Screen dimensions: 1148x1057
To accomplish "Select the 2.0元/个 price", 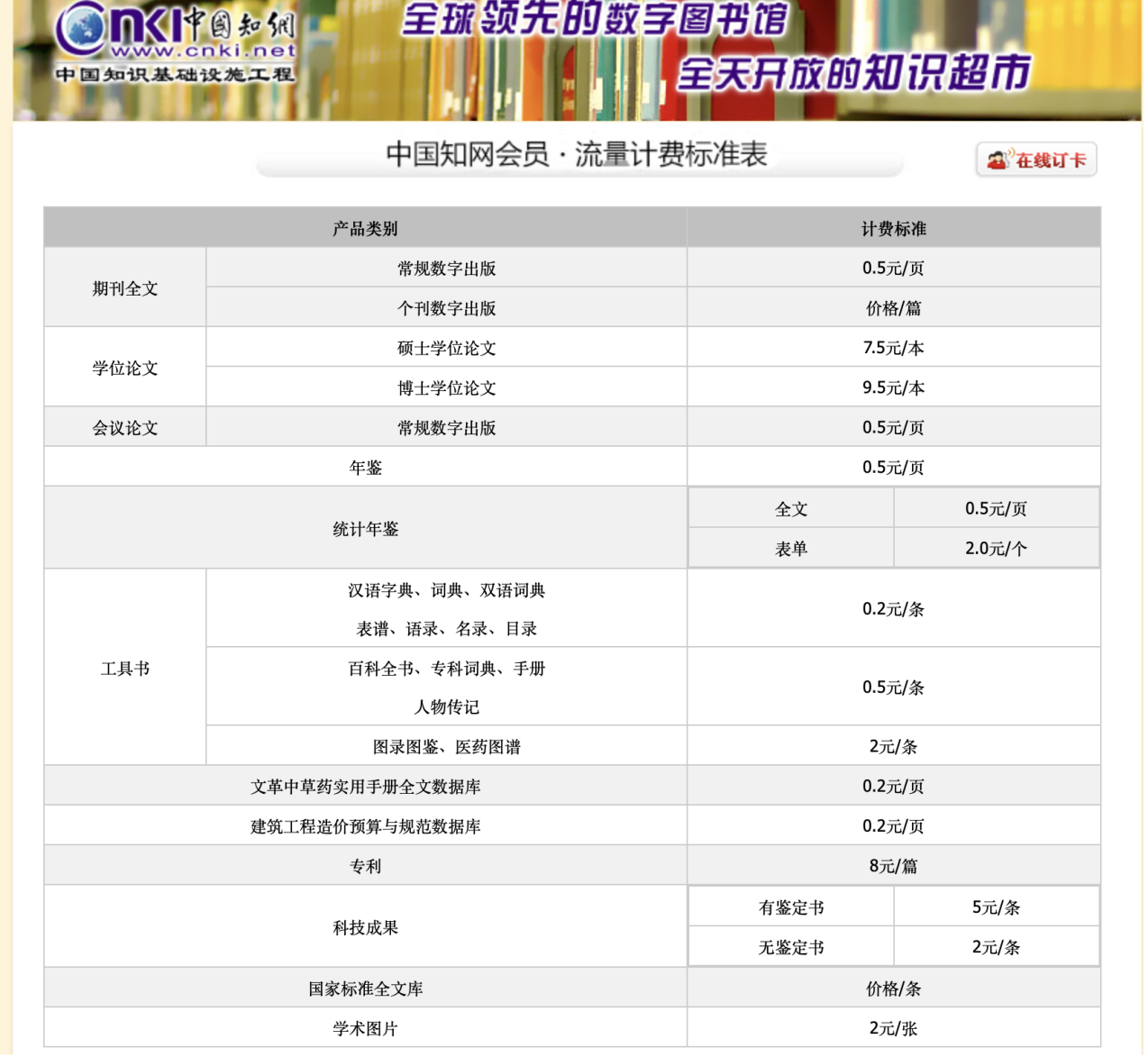I will click(997, 549).
